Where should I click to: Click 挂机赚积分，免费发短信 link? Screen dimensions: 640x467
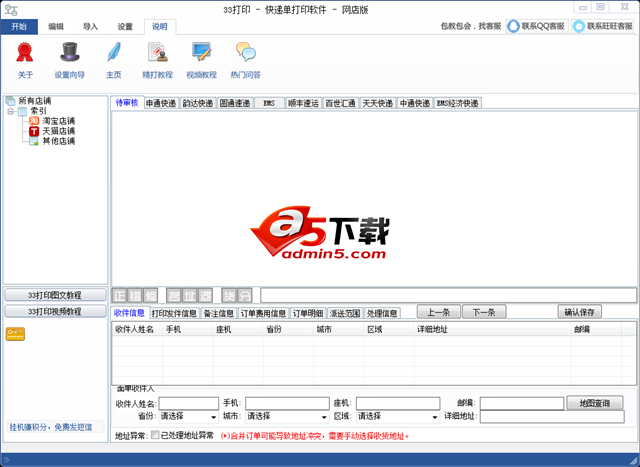(x=51, y=427)
